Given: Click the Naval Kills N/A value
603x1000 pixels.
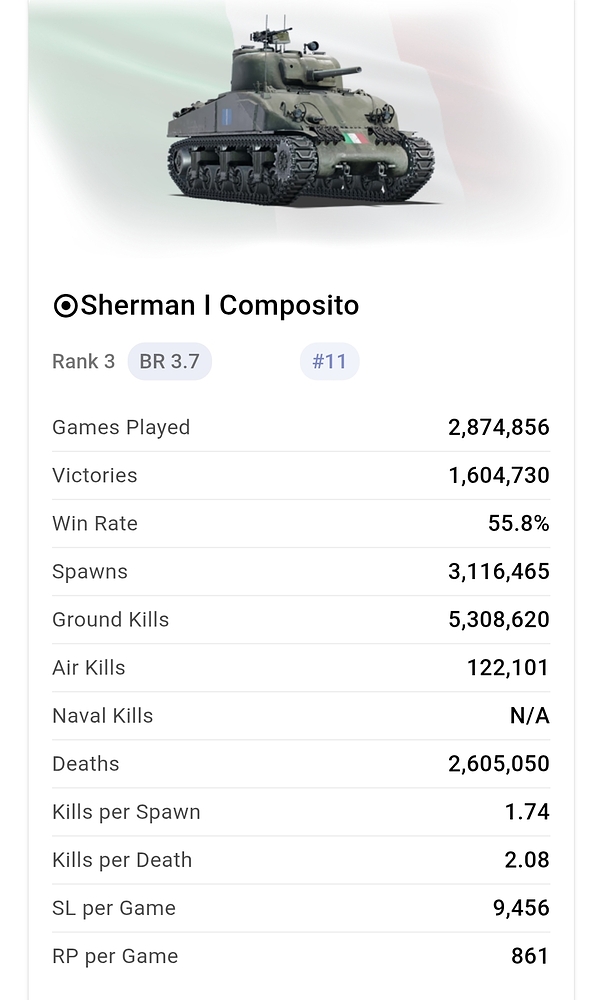Looking at the screenshot, I should tap(529, 716).
